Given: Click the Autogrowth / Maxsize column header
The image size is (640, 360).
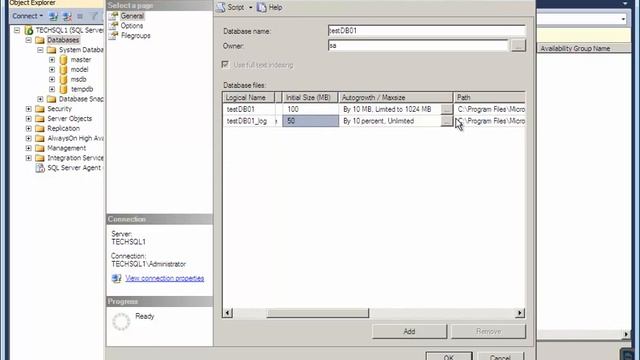Looking at the screenshot, I should [x=396, y=98].
